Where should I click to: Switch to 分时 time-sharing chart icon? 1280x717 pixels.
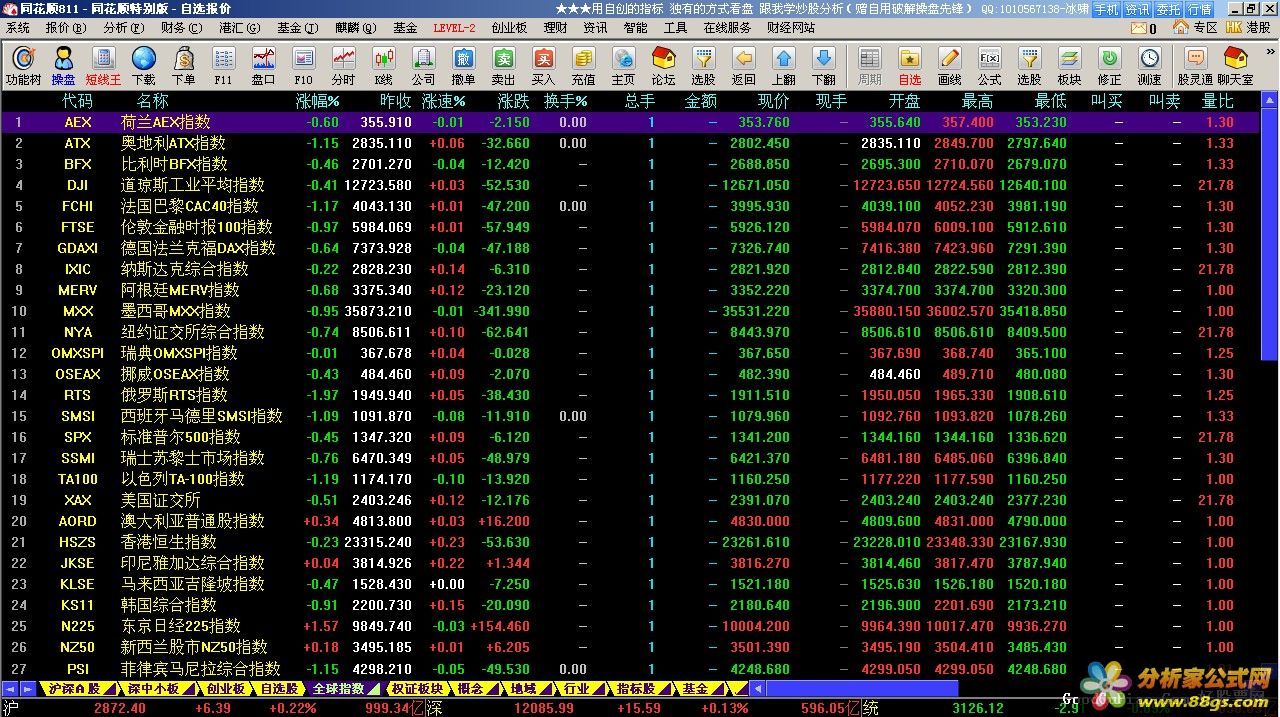[343, 65]
